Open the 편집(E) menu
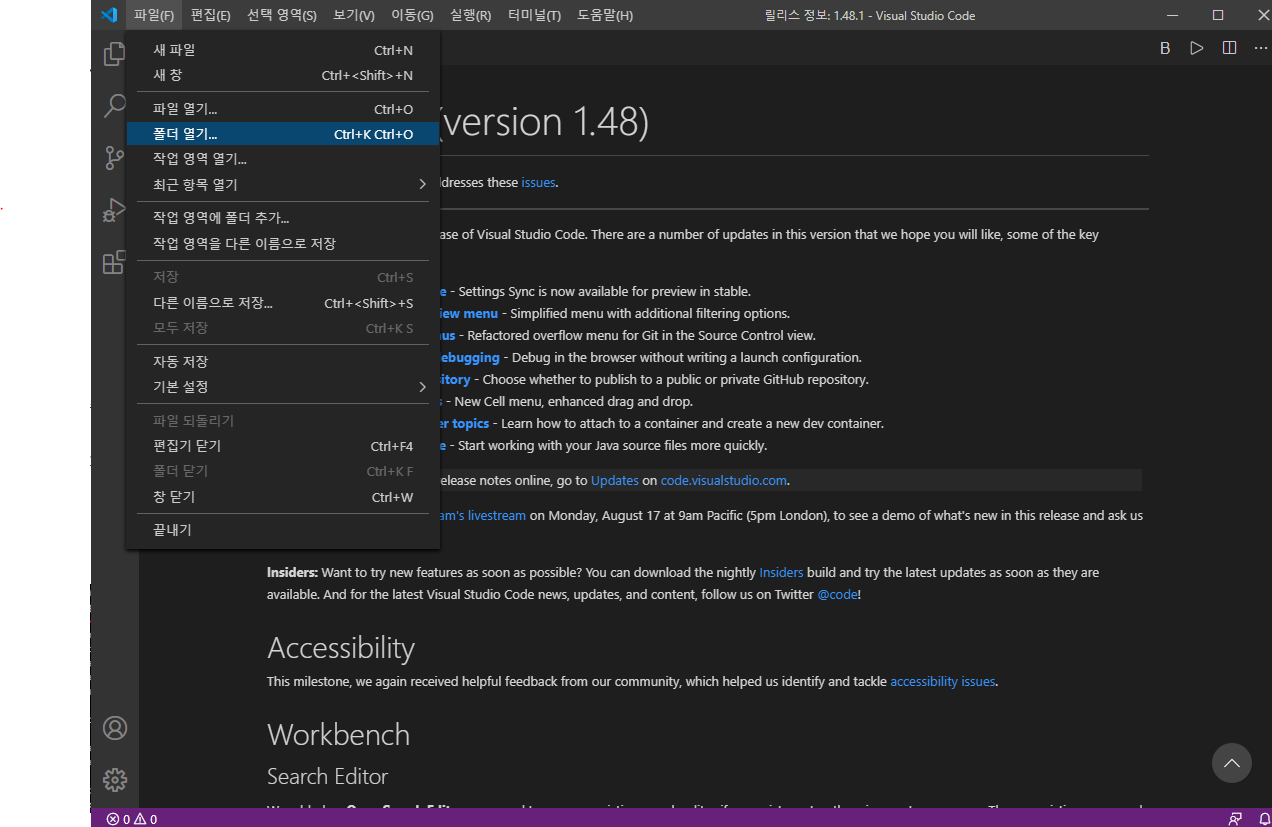The height and width of the screenshot is (827, 1272). (x=210, y=15)
